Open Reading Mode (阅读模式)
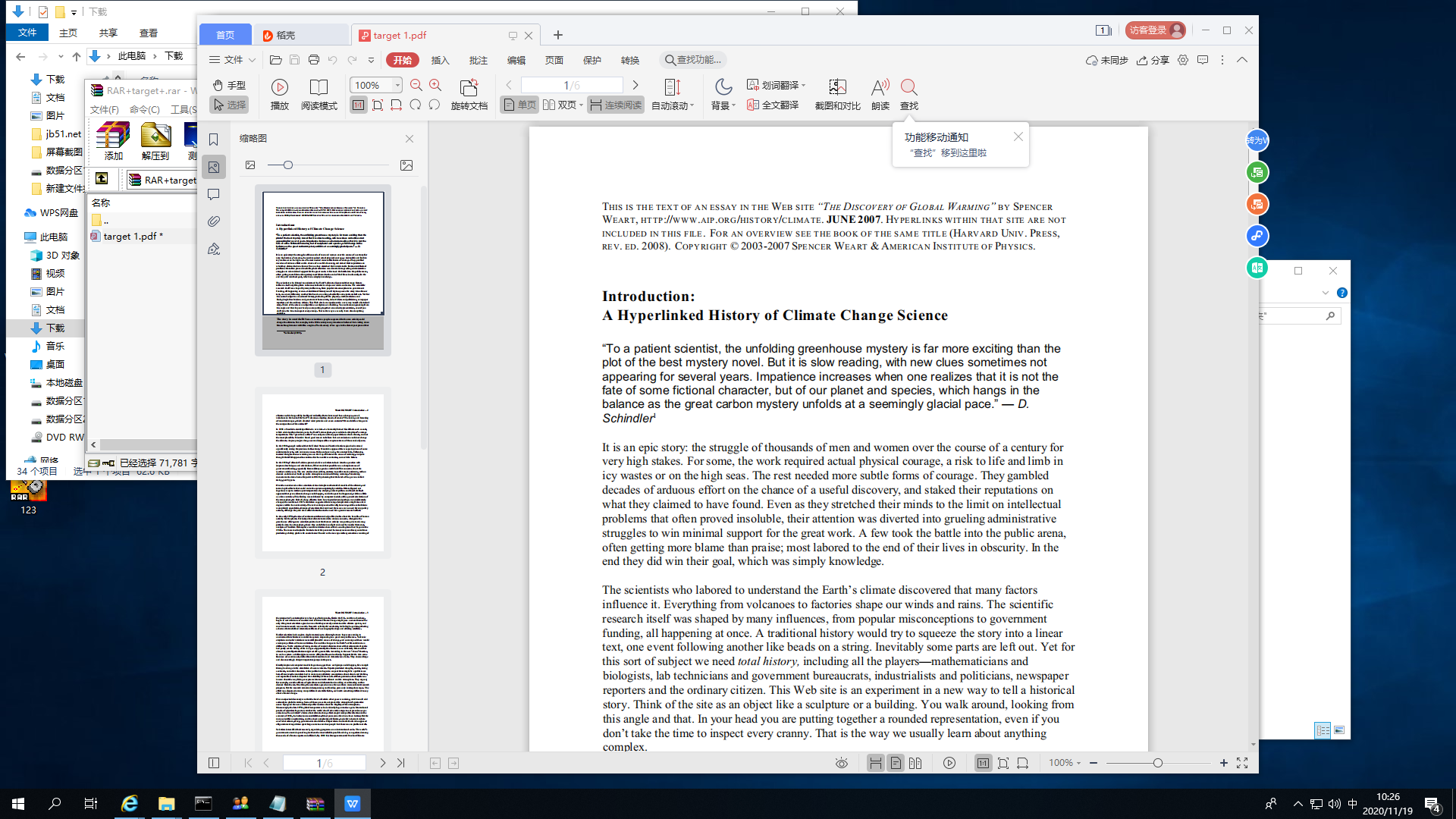 (x=318, y=88)
